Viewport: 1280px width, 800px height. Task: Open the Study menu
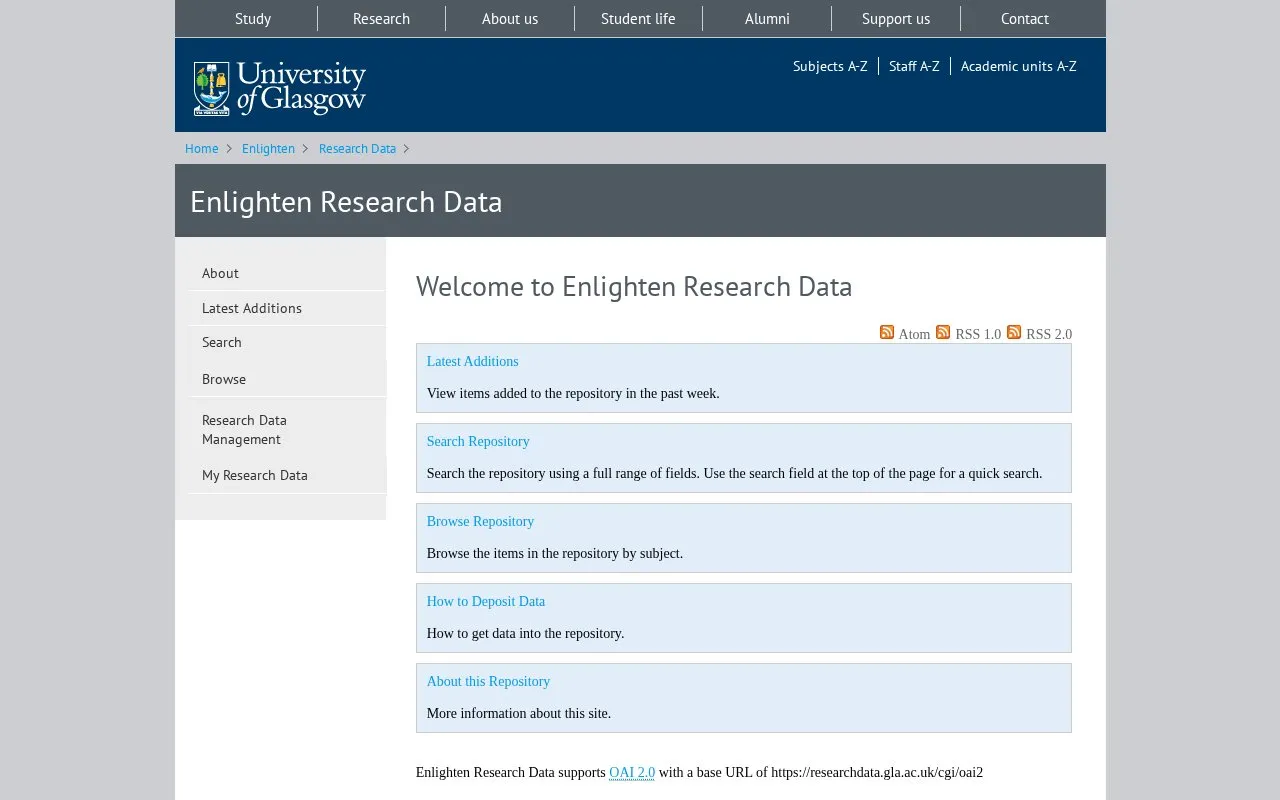pyautogui.click(x=253, y=19)
